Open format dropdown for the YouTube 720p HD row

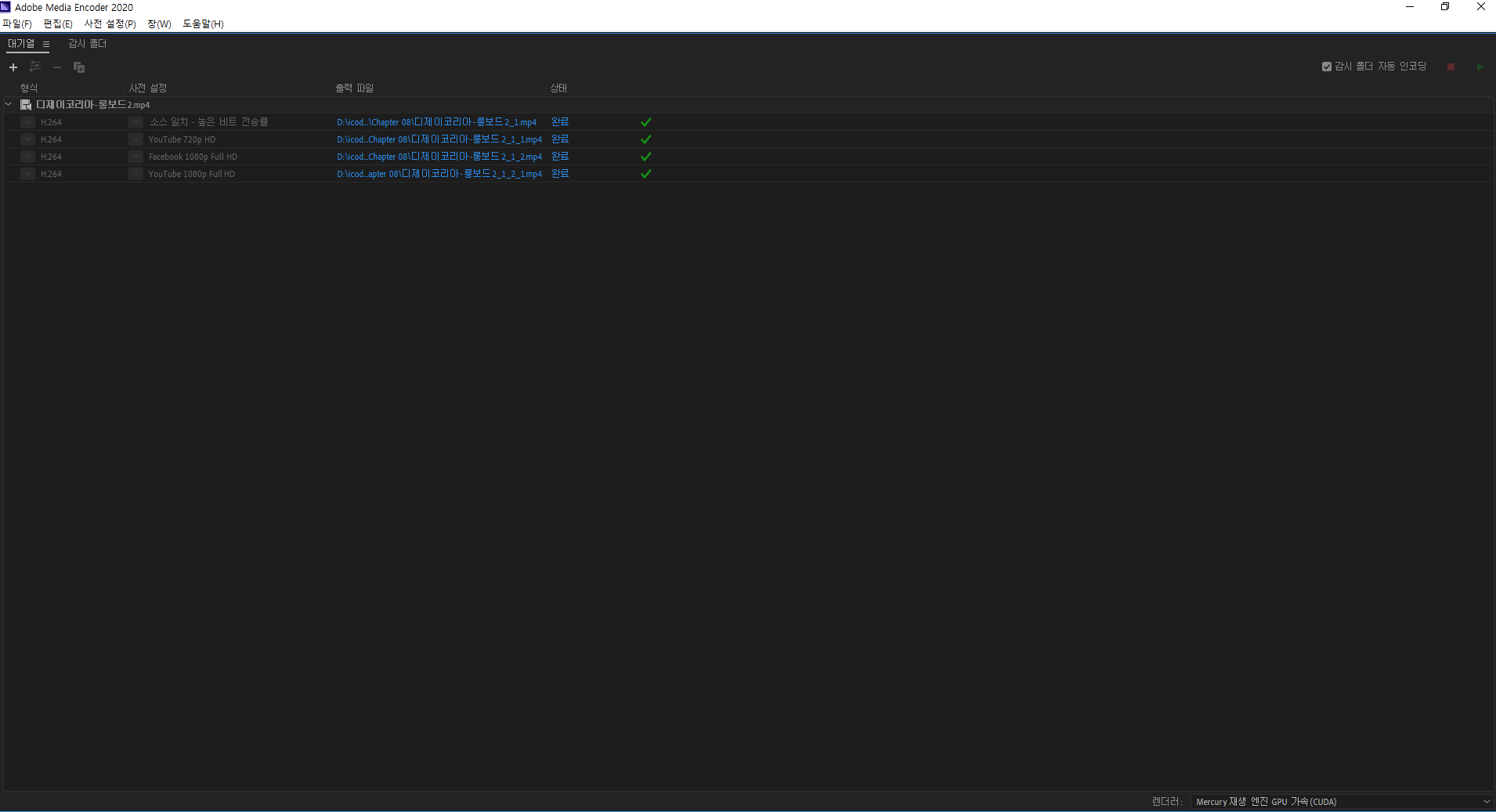(x=27, y=139)
